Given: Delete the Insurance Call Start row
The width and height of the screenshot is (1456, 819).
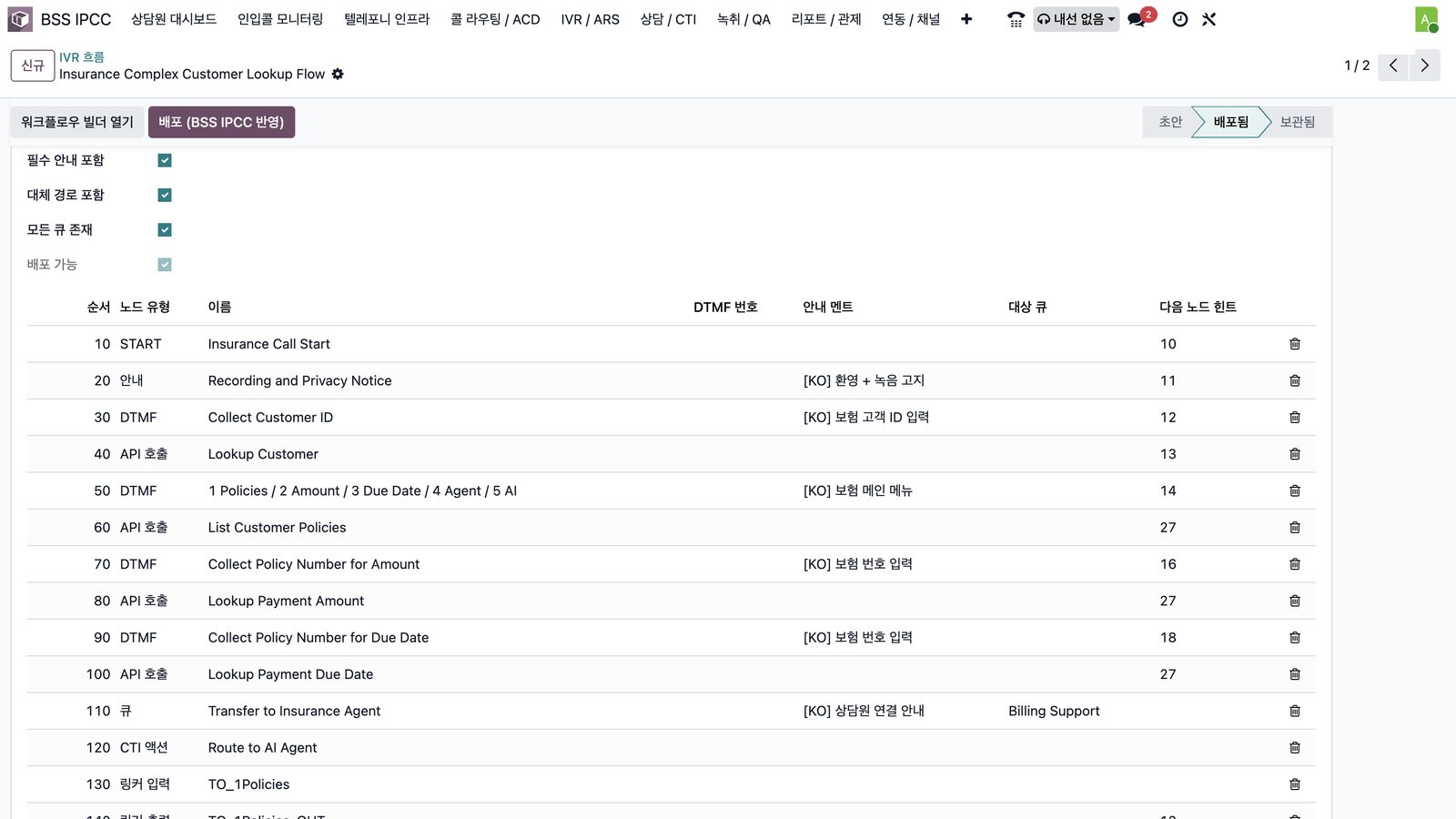Looking at the screenshot, I should click(x=1295, y=344).
